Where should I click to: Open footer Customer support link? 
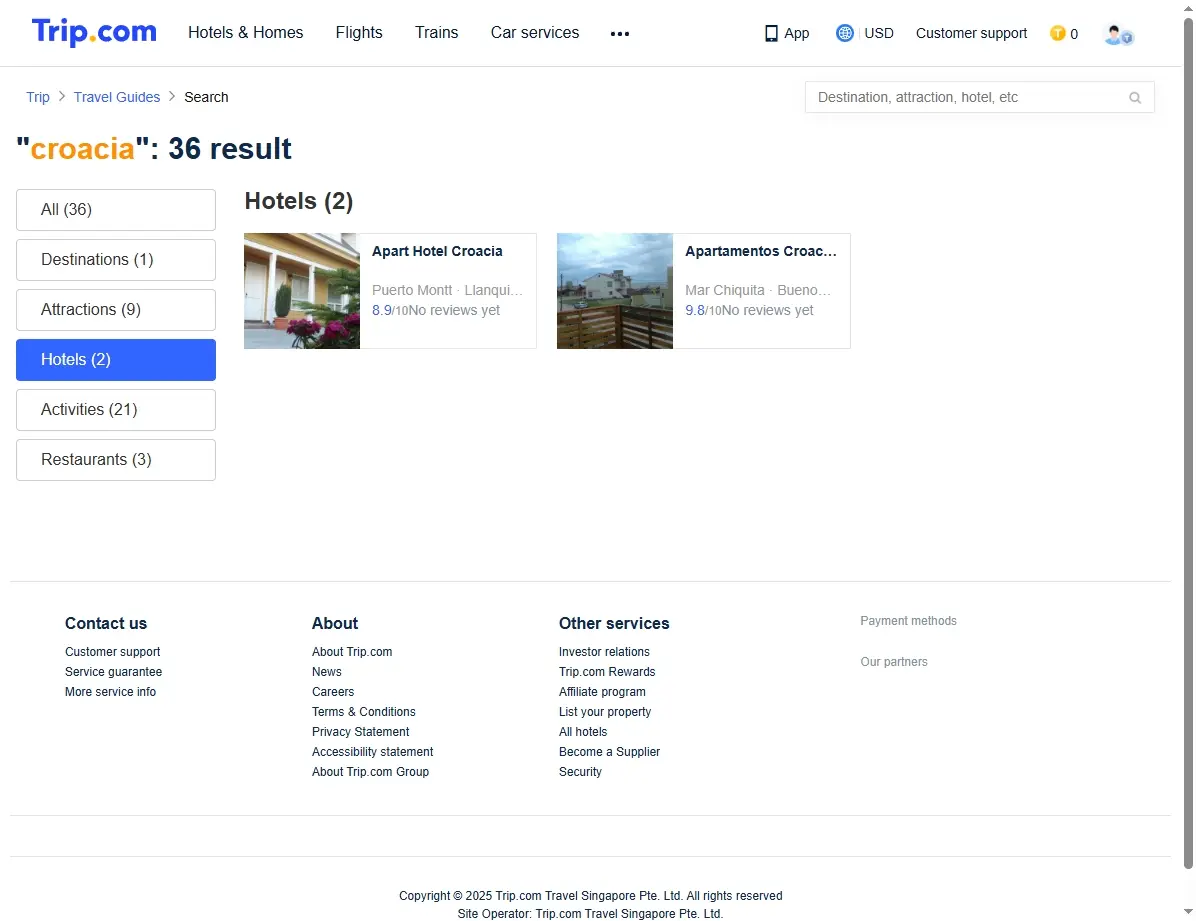tap(112, 652)
